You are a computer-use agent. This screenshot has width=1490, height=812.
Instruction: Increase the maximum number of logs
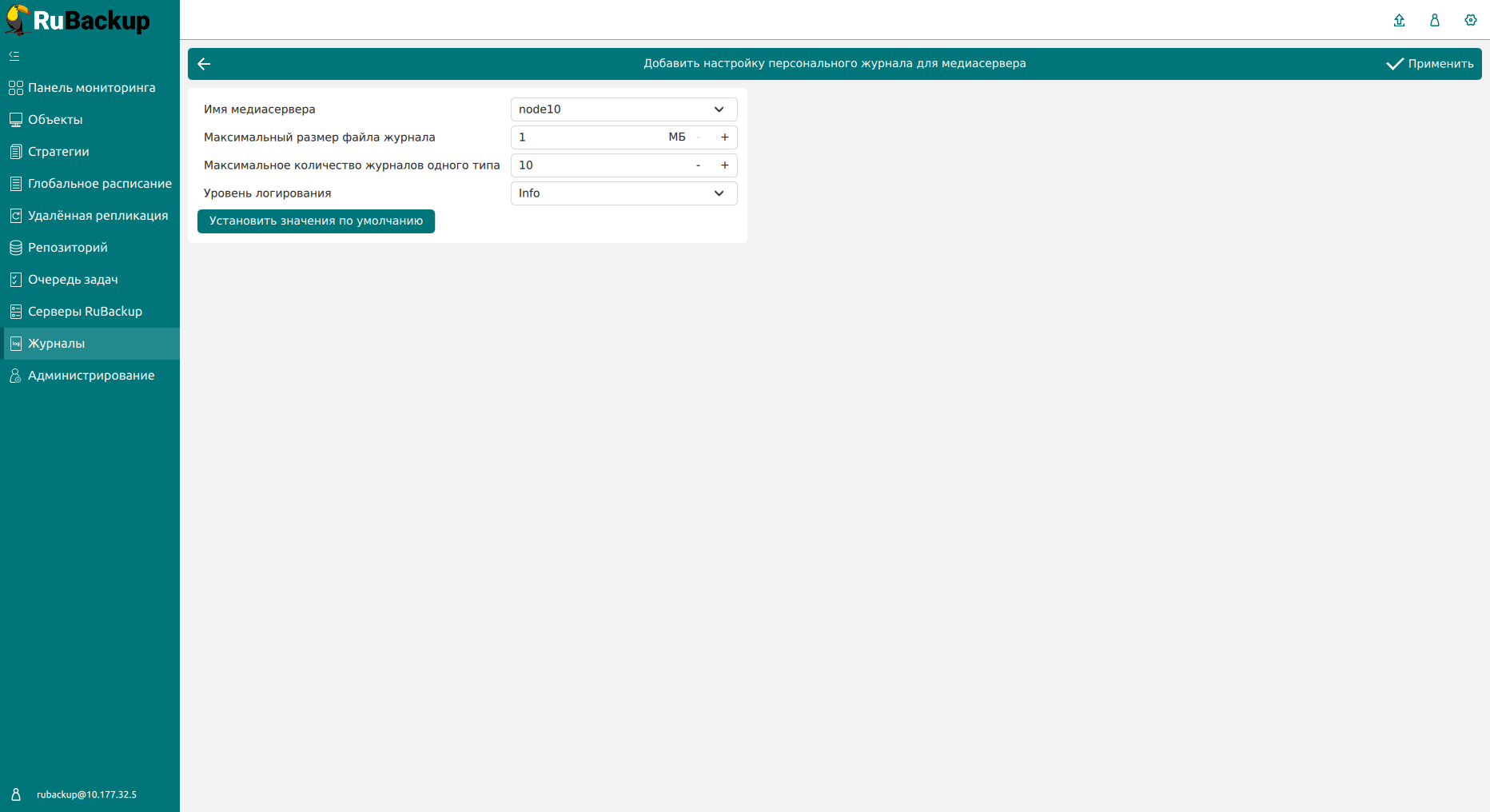[724, 165]
